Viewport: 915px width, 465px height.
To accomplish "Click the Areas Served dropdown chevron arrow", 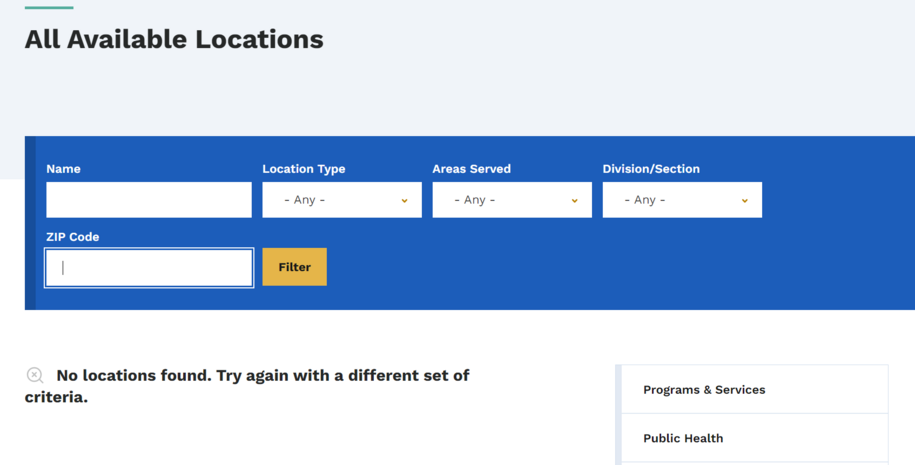I will [x=574, y=200].
